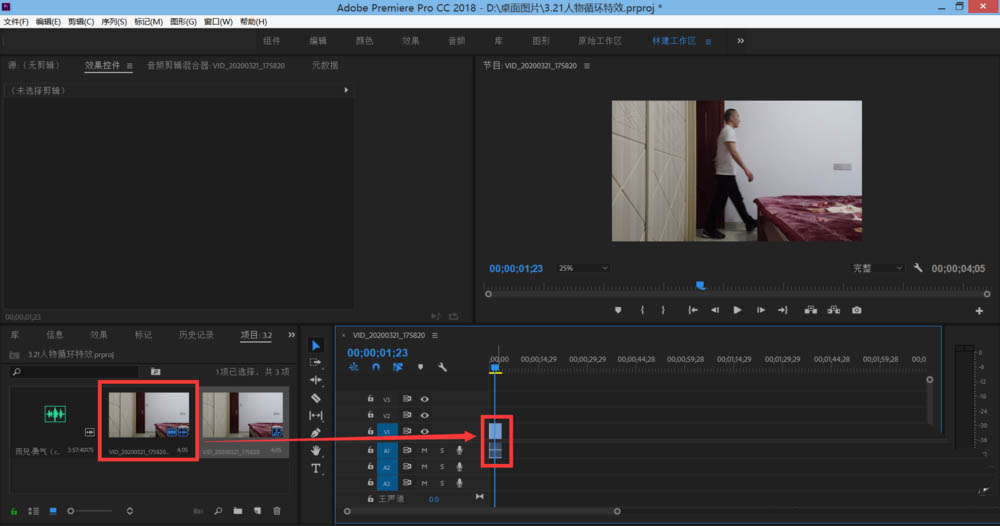This screenshot has width=1000, height=526.
Task: Click the trash icon in Project panel
Action: click(277, 511)
